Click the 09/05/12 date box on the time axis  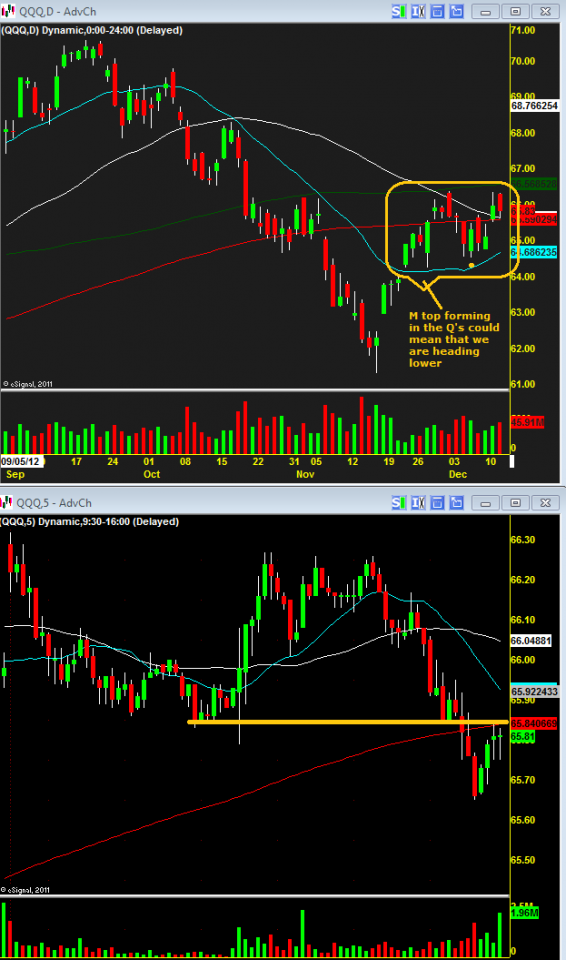pos(22,462)
